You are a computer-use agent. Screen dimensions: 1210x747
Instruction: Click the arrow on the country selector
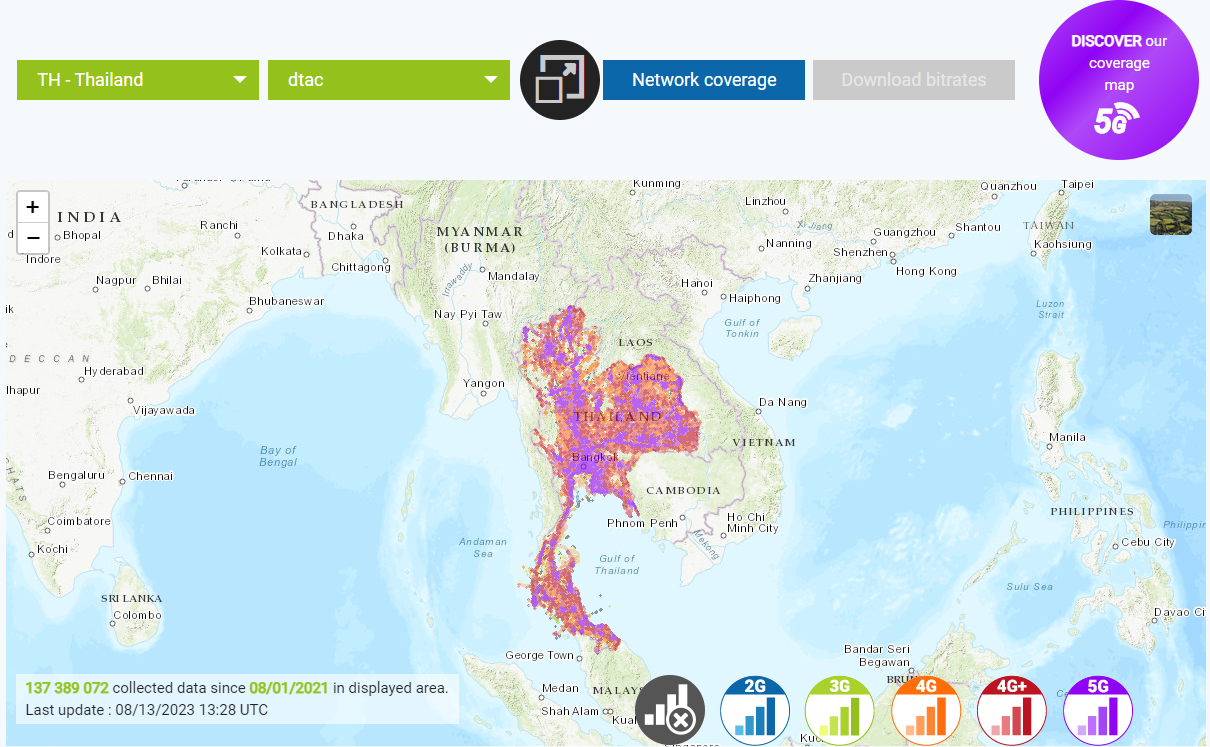(x=240, y=80)
